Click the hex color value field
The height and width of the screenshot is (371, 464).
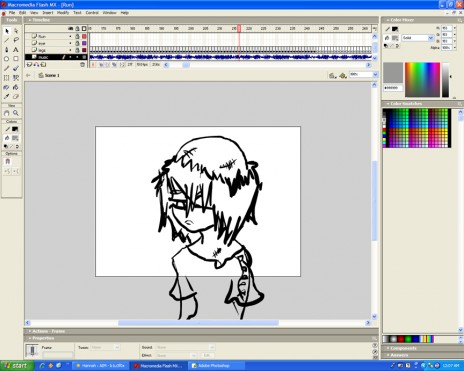(x=393, y=88)
